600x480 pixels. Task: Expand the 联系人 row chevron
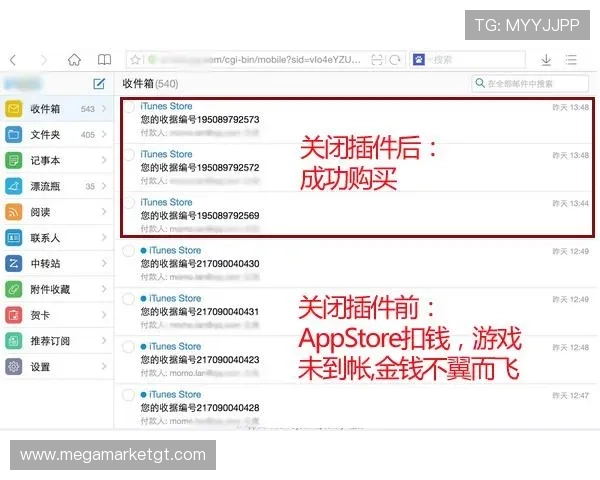tap(104, 238)
